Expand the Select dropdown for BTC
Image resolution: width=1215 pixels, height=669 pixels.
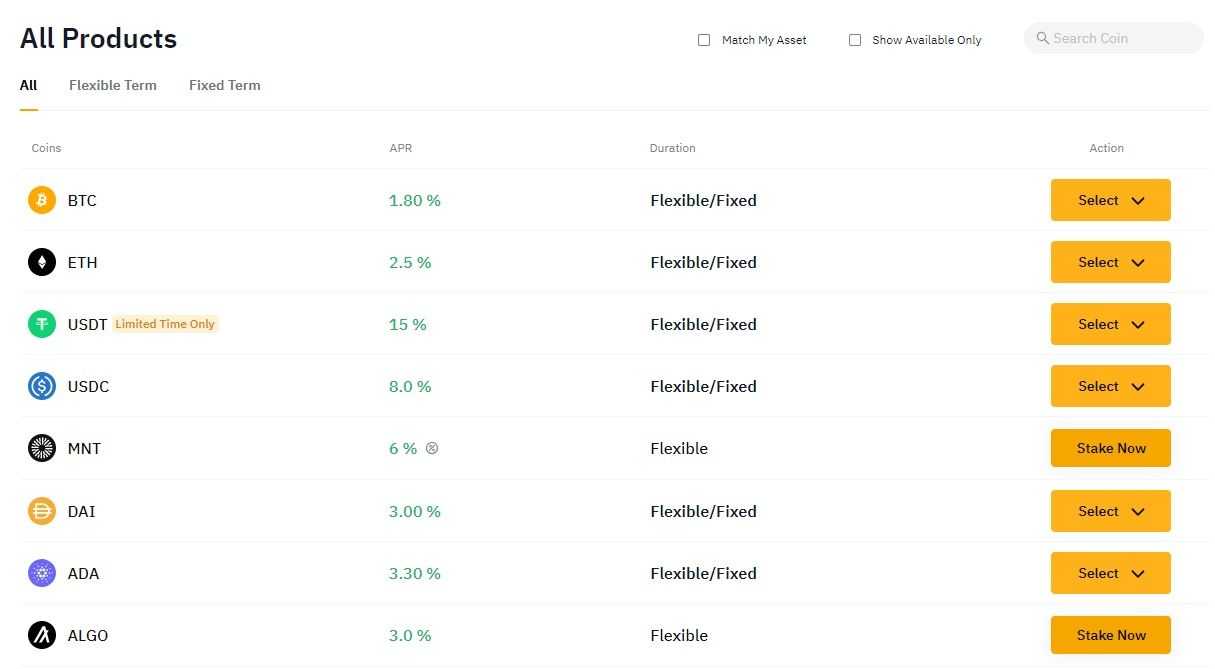pos(1110,200)
